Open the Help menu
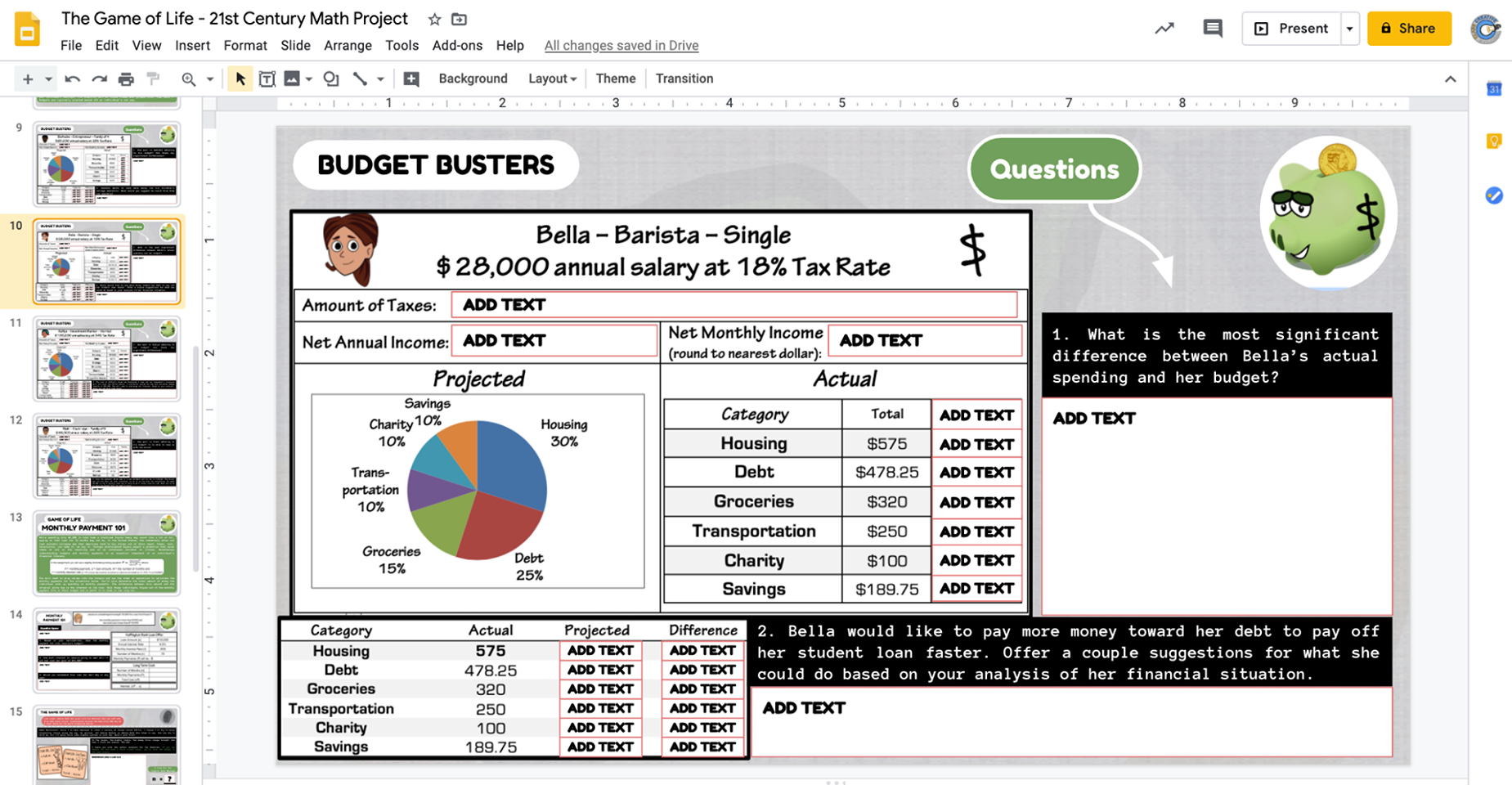This screenshot has width=1512, height=785. tap(509, 46)
